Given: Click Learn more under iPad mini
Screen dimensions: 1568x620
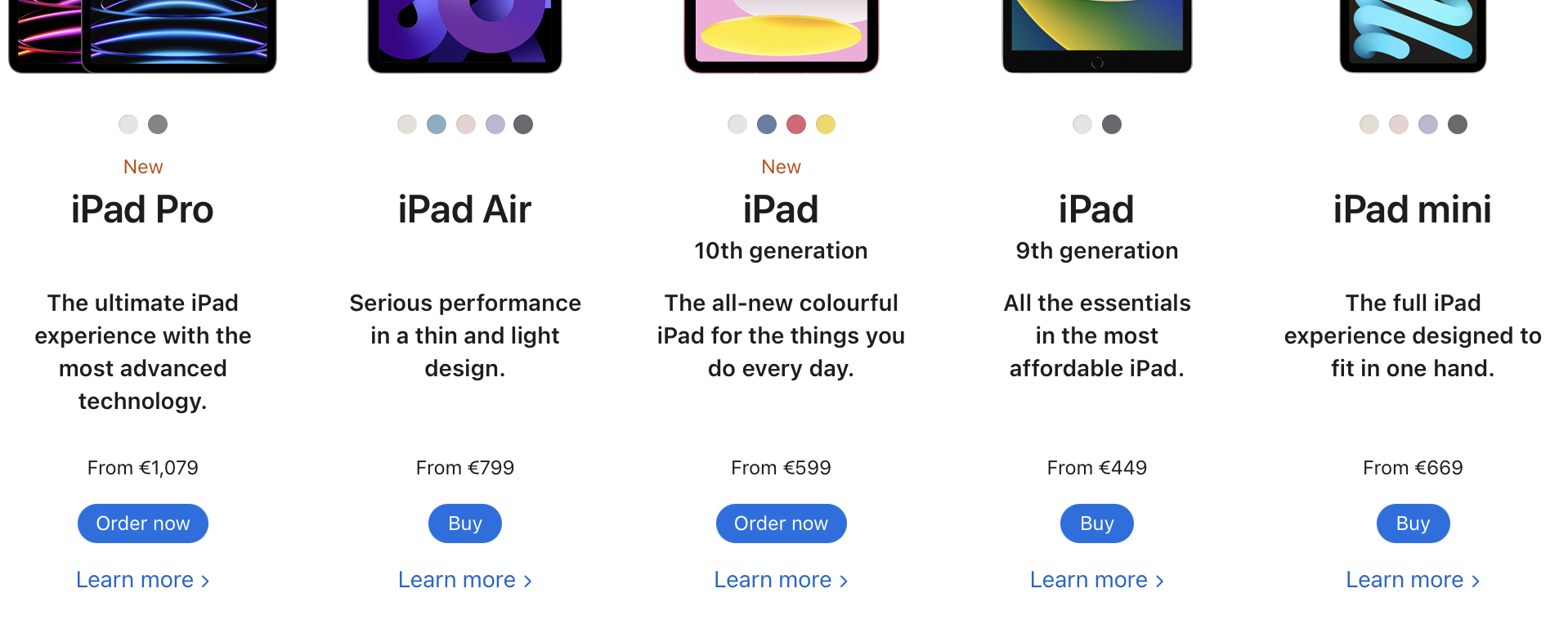Looking at the screenshot, I should pos(1413,580).
